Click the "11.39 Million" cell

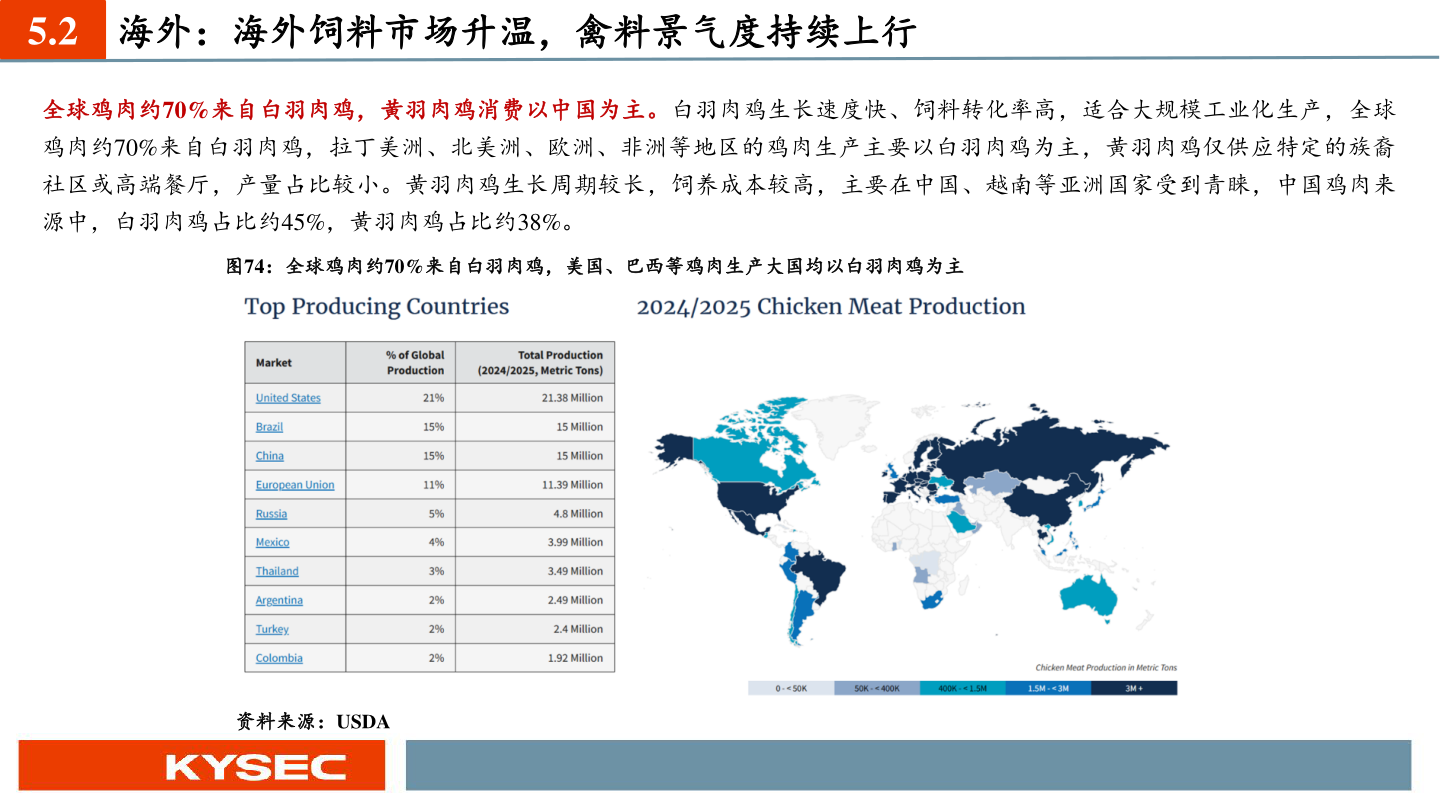(535, 485)
